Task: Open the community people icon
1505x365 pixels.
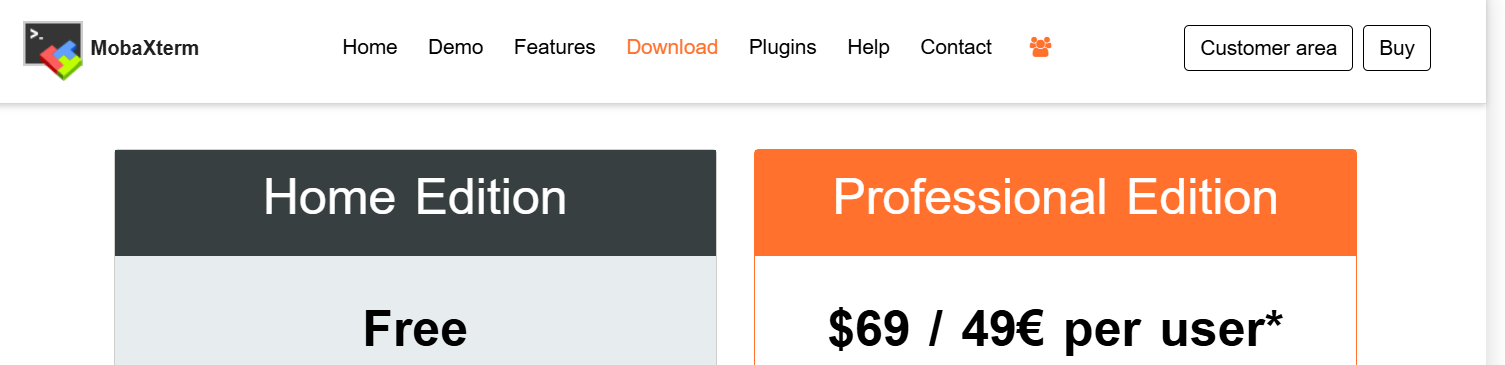Action: (x=1040, y=47)
